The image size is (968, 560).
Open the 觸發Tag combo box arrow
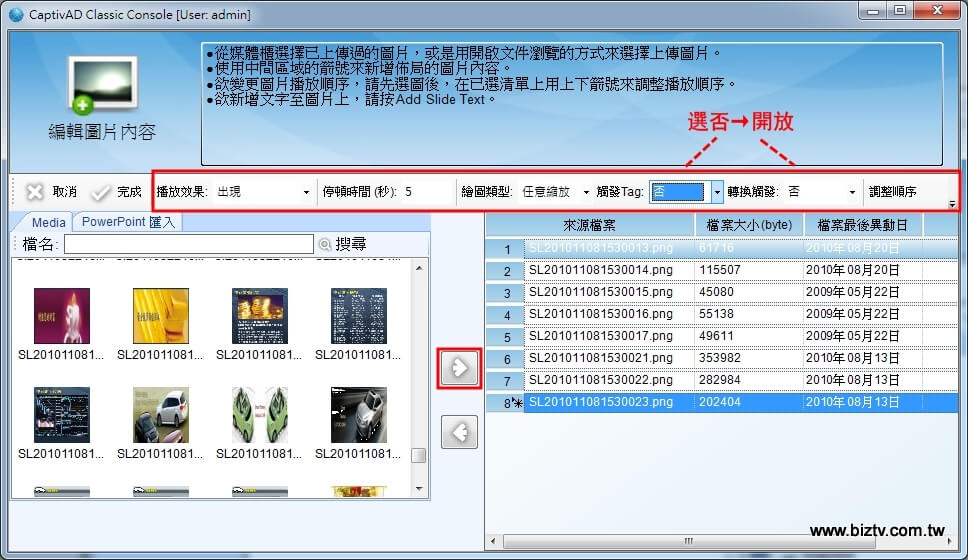718,192
